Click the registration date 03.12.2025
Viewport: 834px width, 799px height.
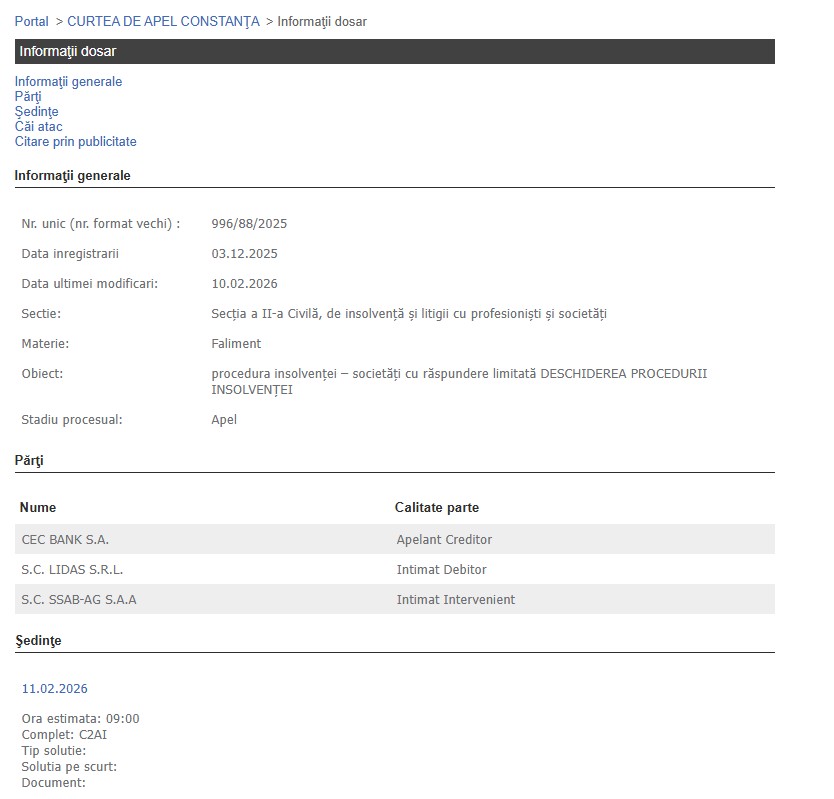click(244, 254)
